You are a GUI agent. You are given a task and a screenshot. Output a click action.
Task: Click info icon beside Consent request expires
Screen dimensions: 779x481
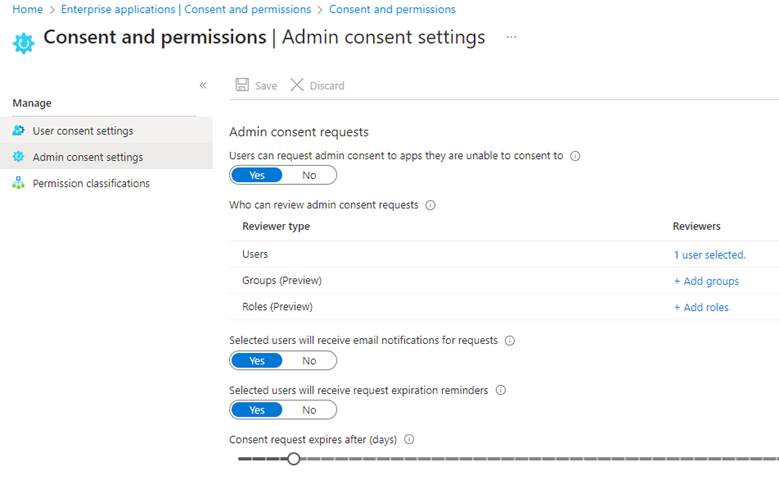point(409,439)
